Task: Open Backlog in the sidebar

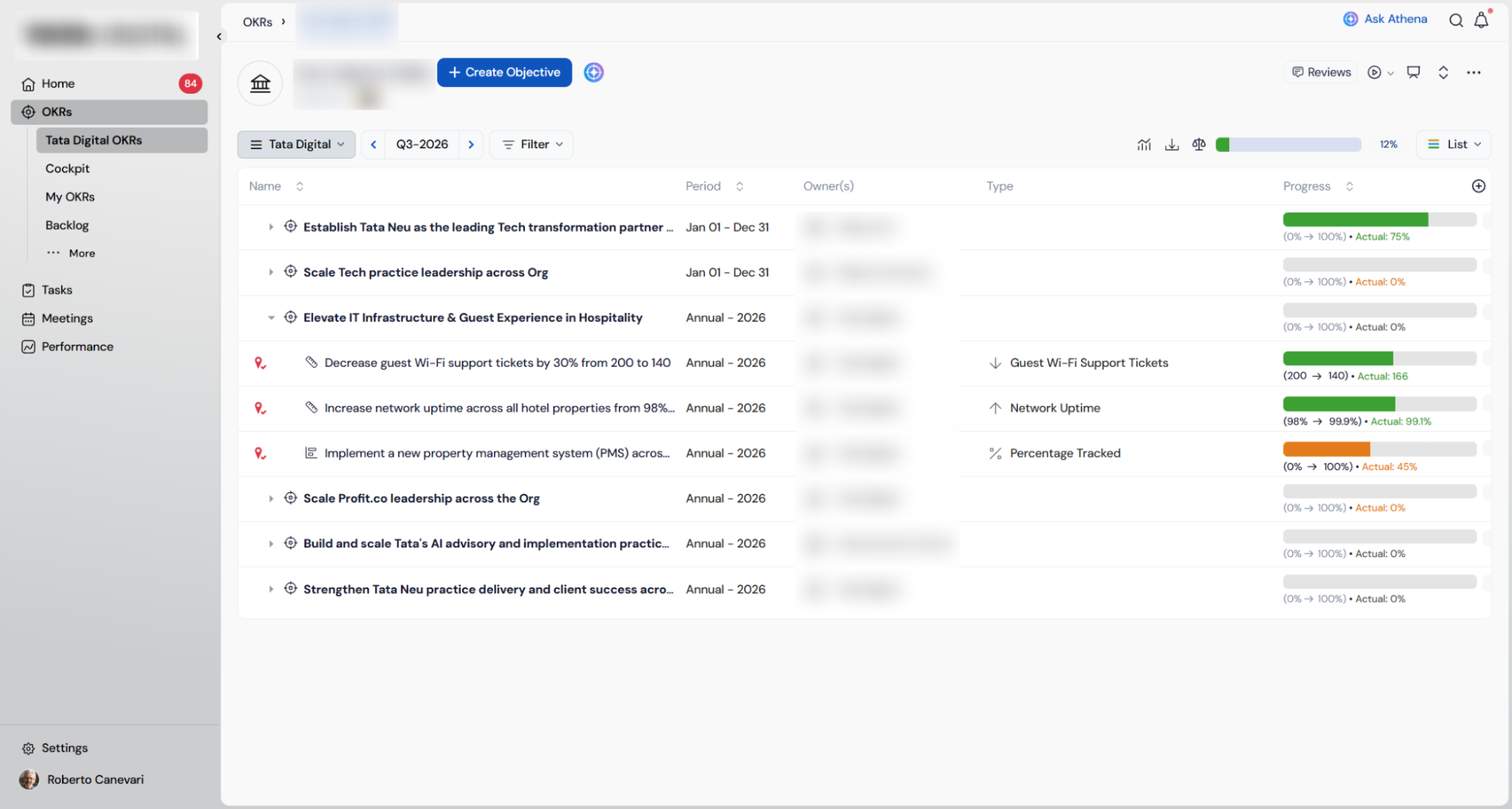Action: [67, 225]
